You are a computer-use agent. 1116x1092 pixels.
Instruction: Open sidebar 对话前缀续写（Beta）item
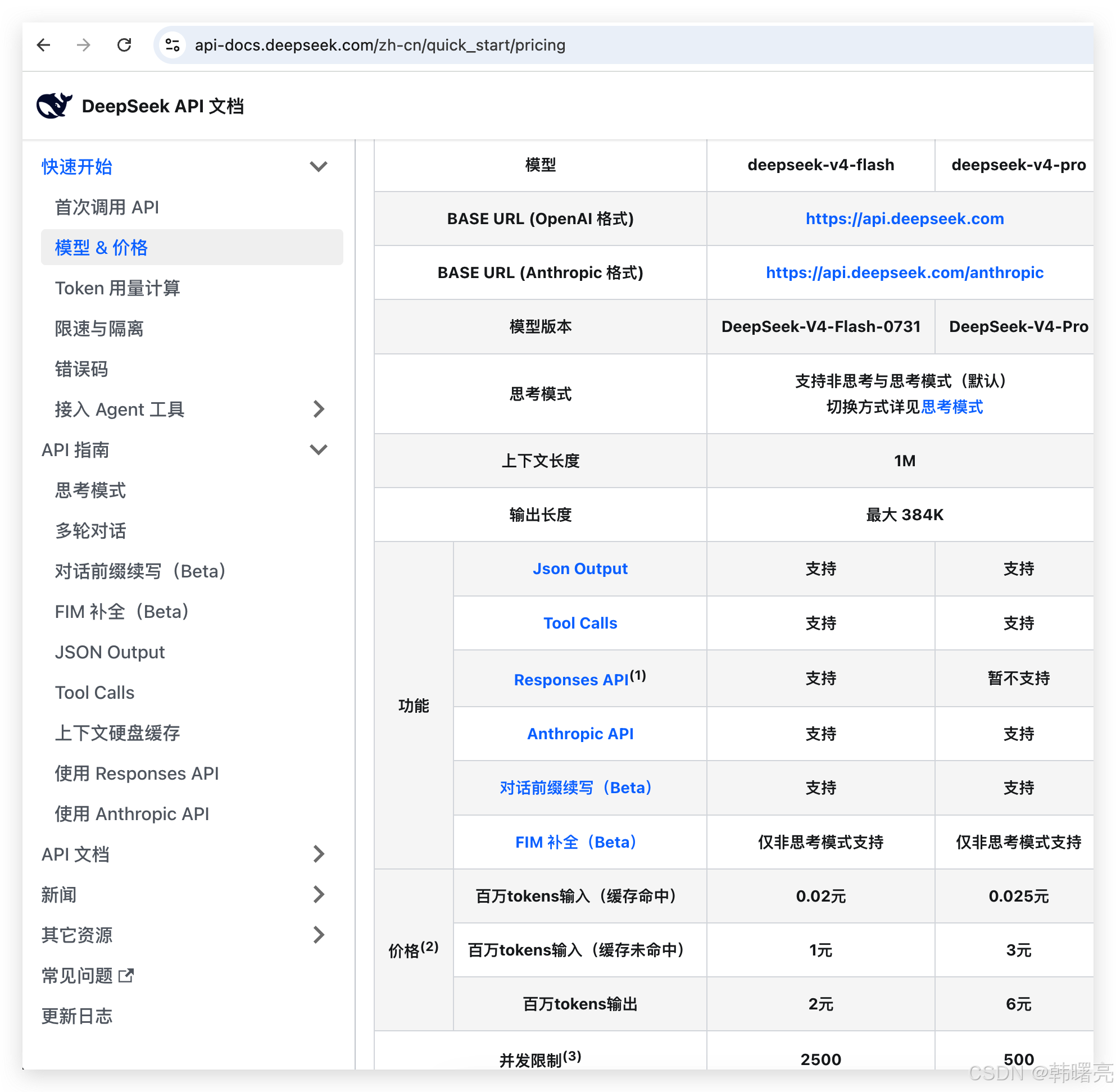tap(140, 571)
